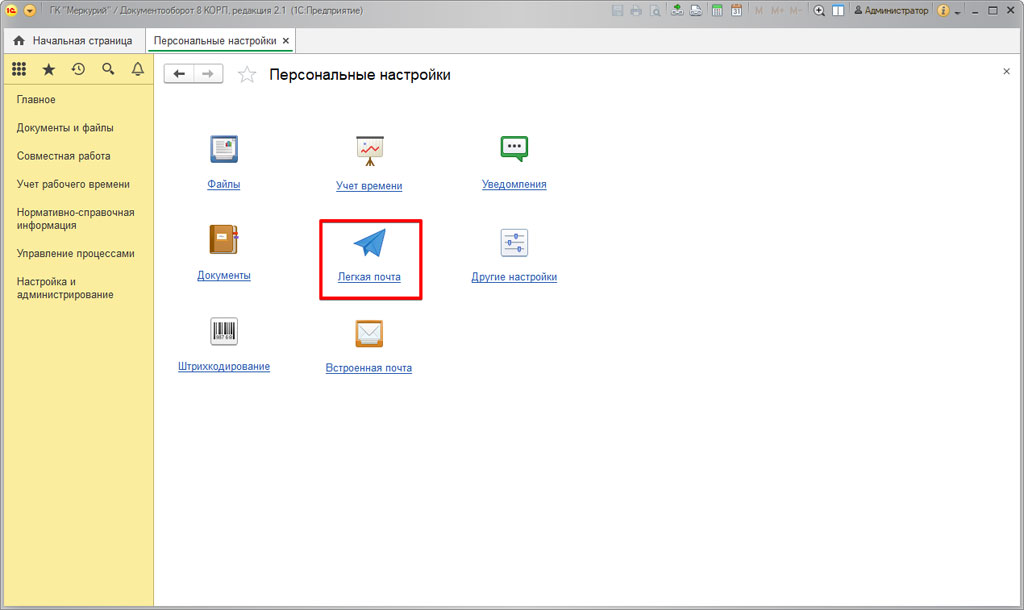This screenshot has height=610, width=1024.
Task: Open notifications bell in sidebar toolbar
Action: (138, 69)
